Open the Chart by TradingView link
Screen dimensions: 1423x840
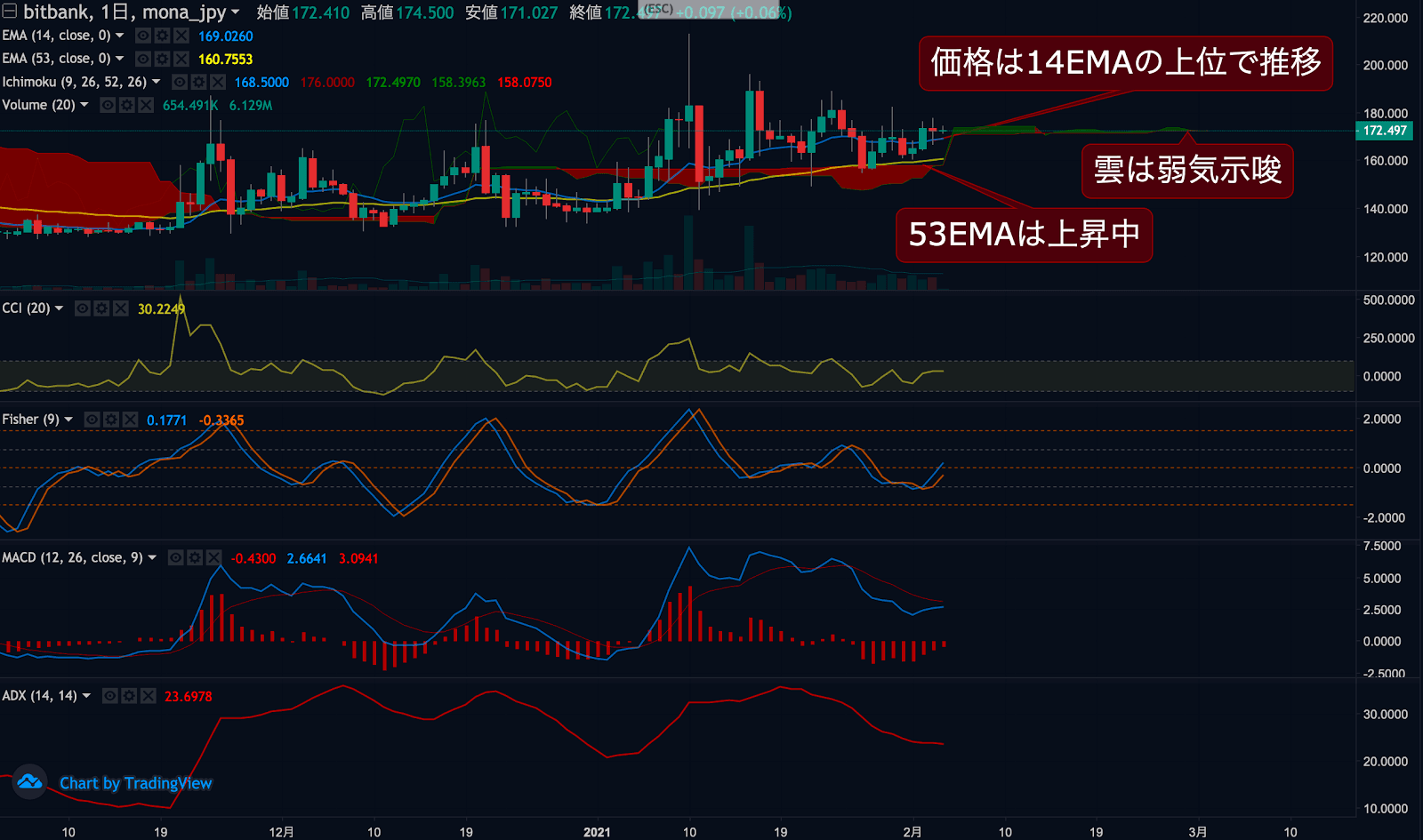pyautogui.click(x=135, y=783)
